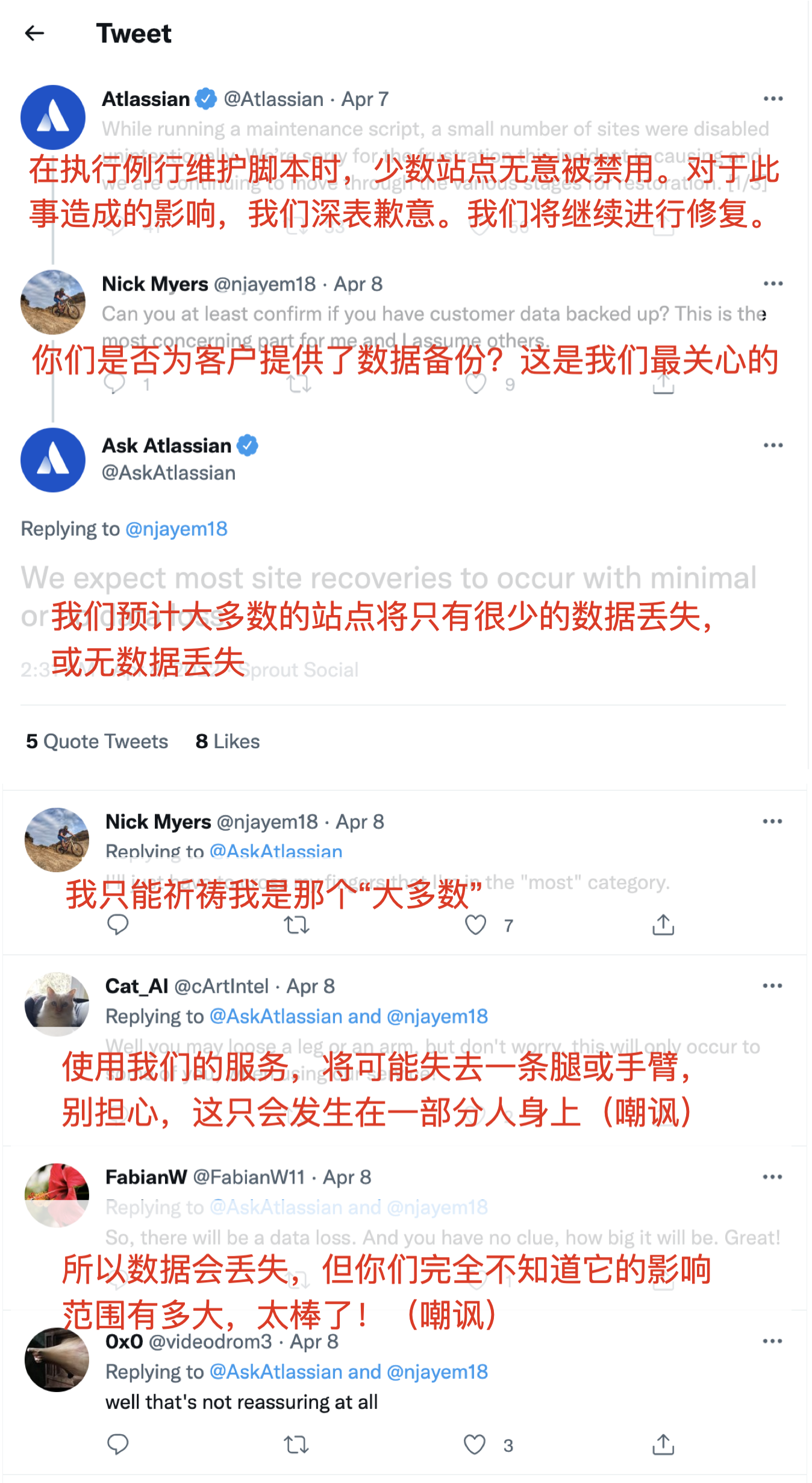Open more options on Ask Atlassian's reply
The height and width of the screenshot is (1483, 812).
tap(773, 445)
